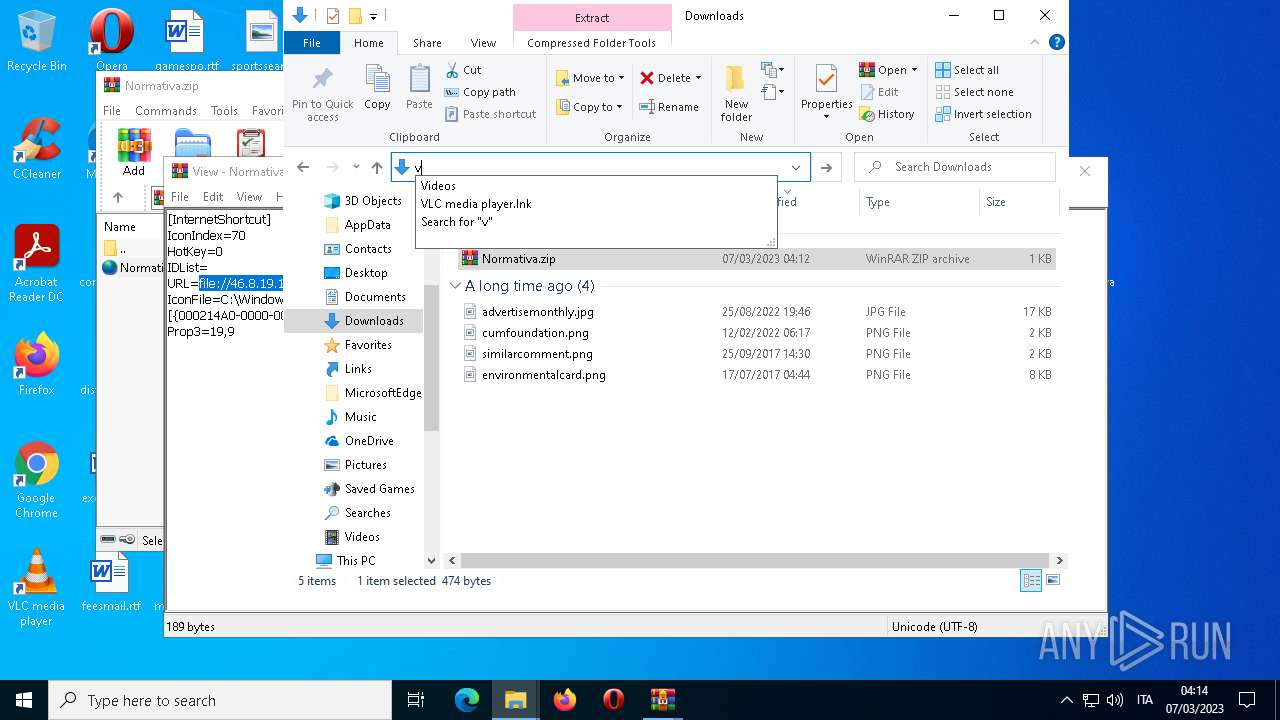Click the Rename button

click(669, 107)
